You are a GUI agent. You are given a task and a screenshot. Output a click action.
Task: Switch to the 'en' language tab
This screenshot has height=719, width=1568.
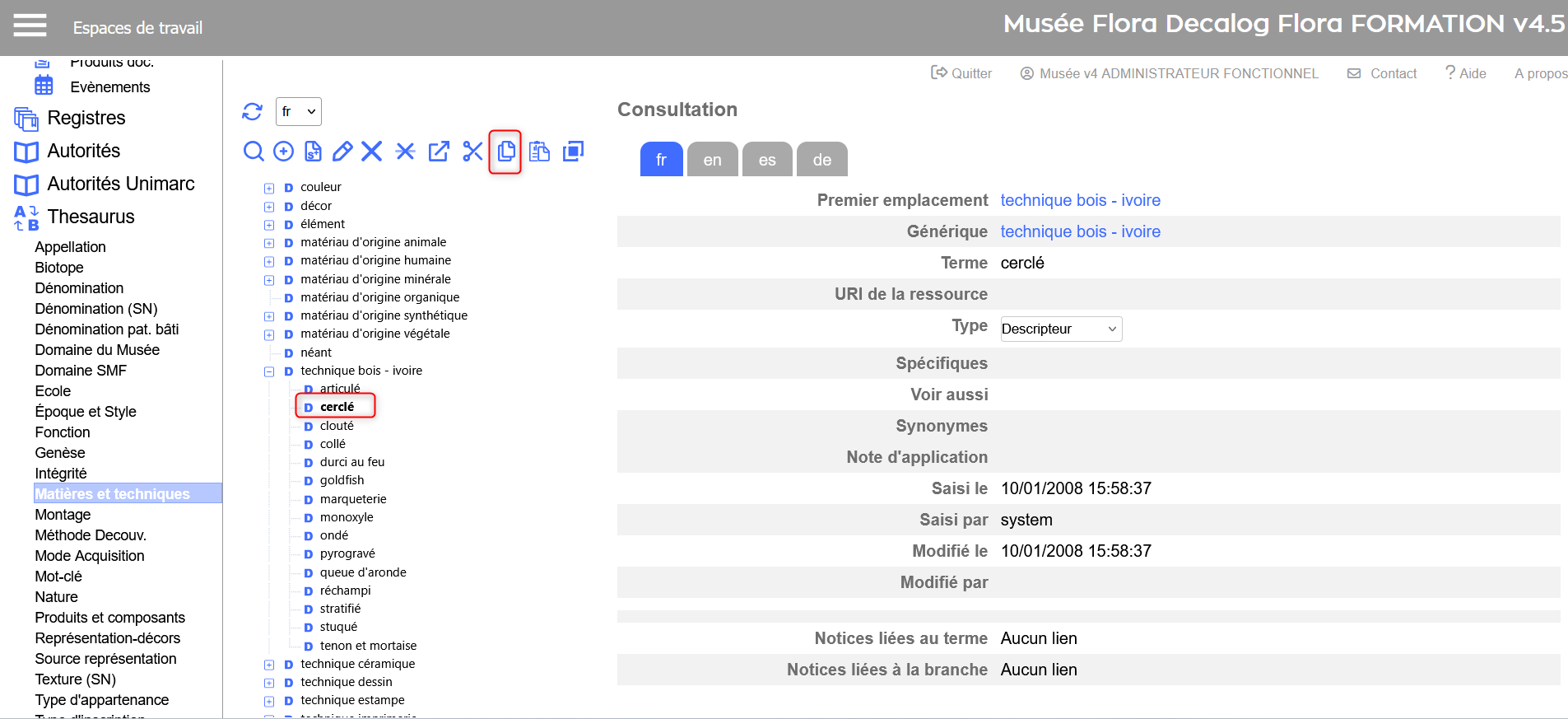click(712, 160)
